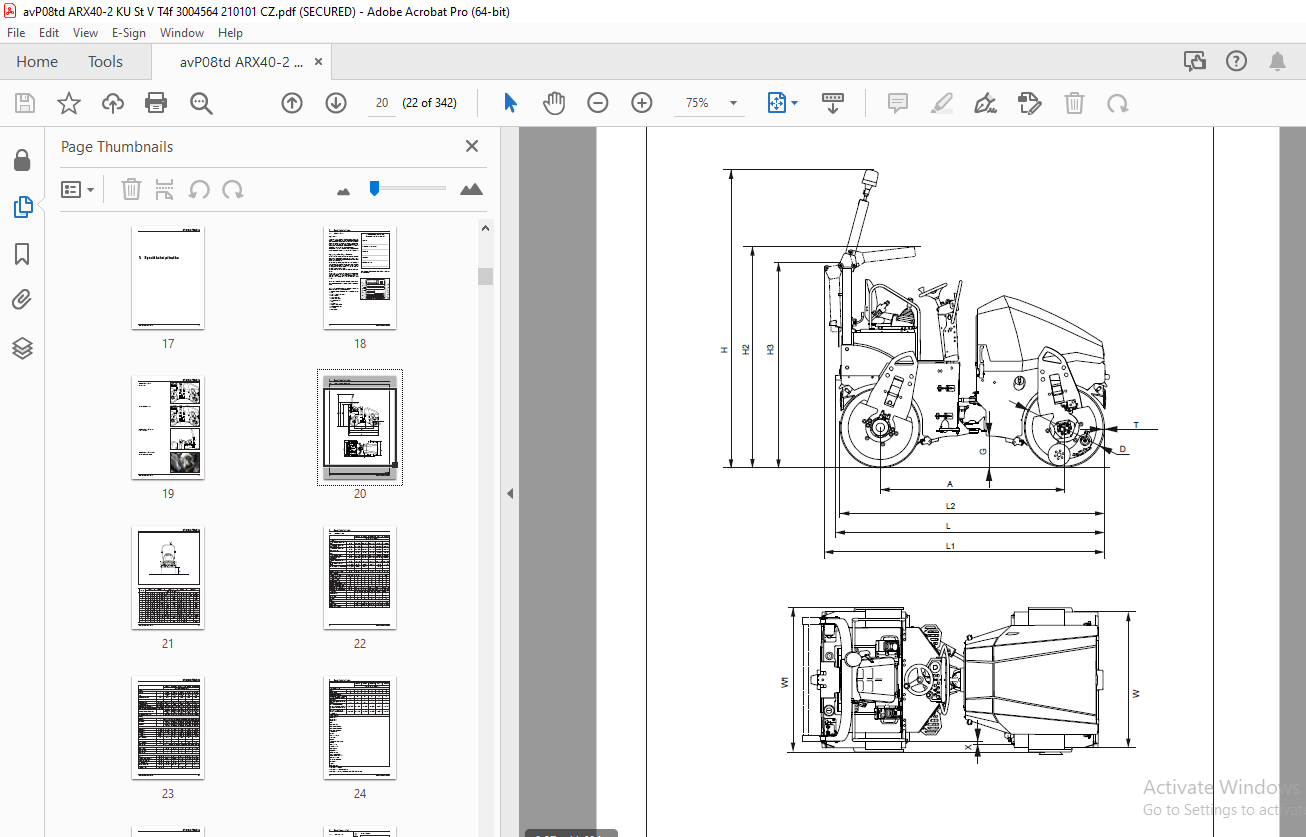
Task: Select page 19 thumbnail
Action: tap(168, 427)
